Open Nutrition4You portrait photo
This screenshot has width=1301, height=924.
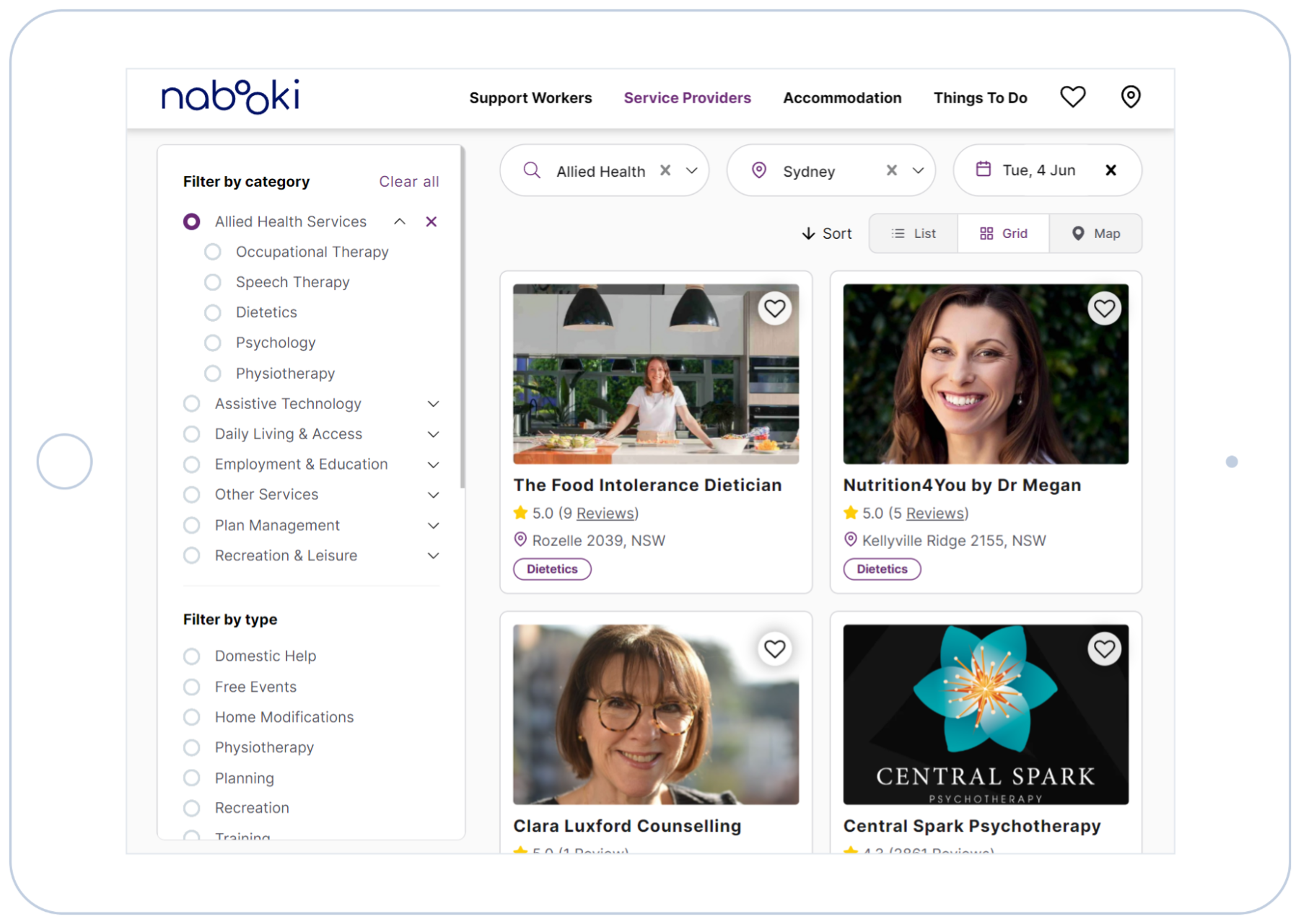[x=986, y=374]
